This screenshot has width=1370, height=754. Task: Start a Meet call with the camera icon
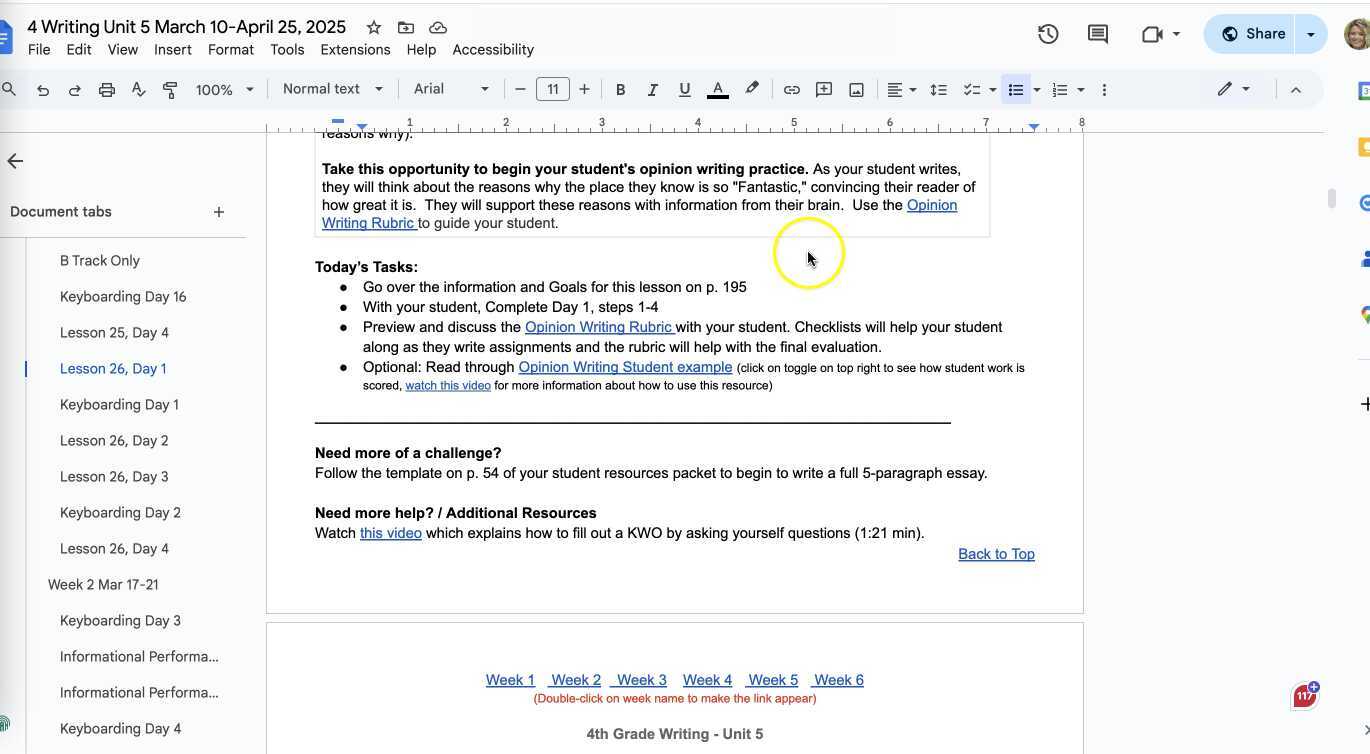1151,33
